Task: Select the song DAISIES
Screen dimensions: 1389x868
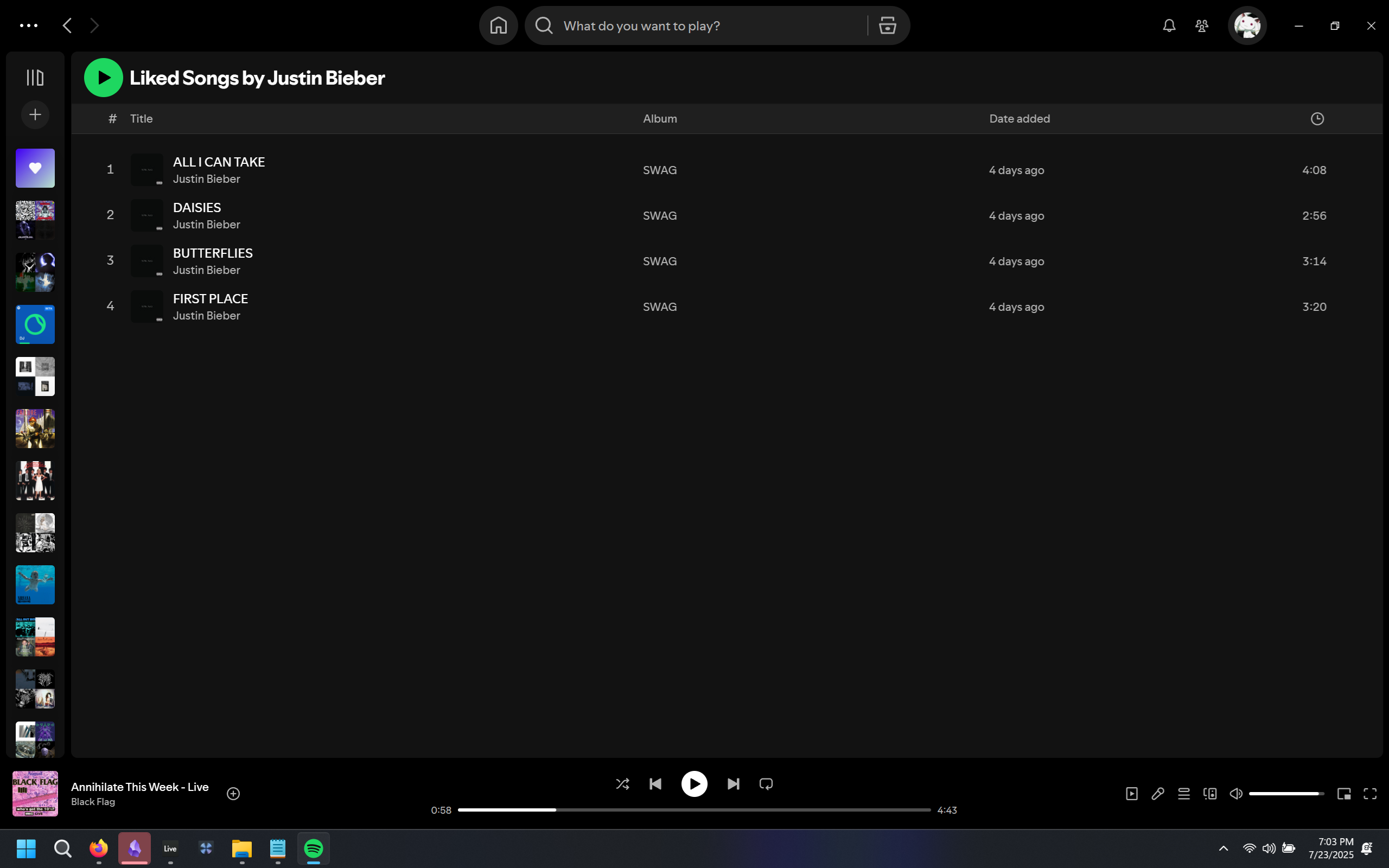Action: tap(197, 207)
